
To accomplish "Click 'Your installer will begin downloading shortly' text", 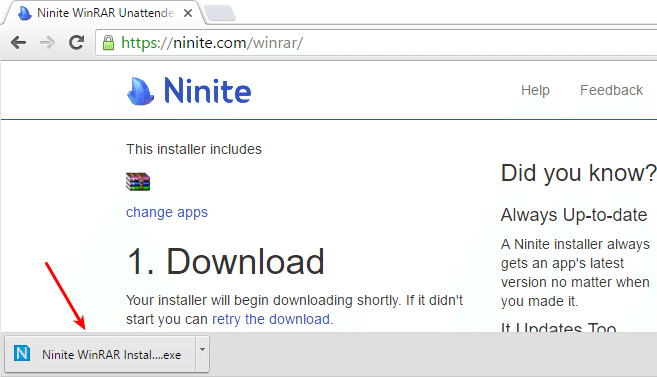I will (x=263, y=300).
